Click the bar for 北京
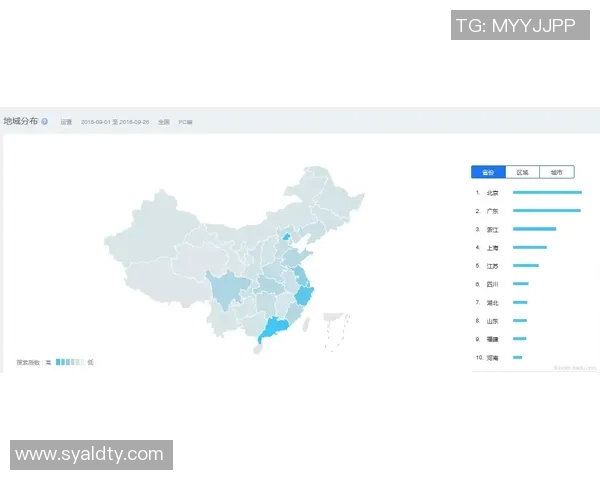600x480 pixels. pos(547,193)
